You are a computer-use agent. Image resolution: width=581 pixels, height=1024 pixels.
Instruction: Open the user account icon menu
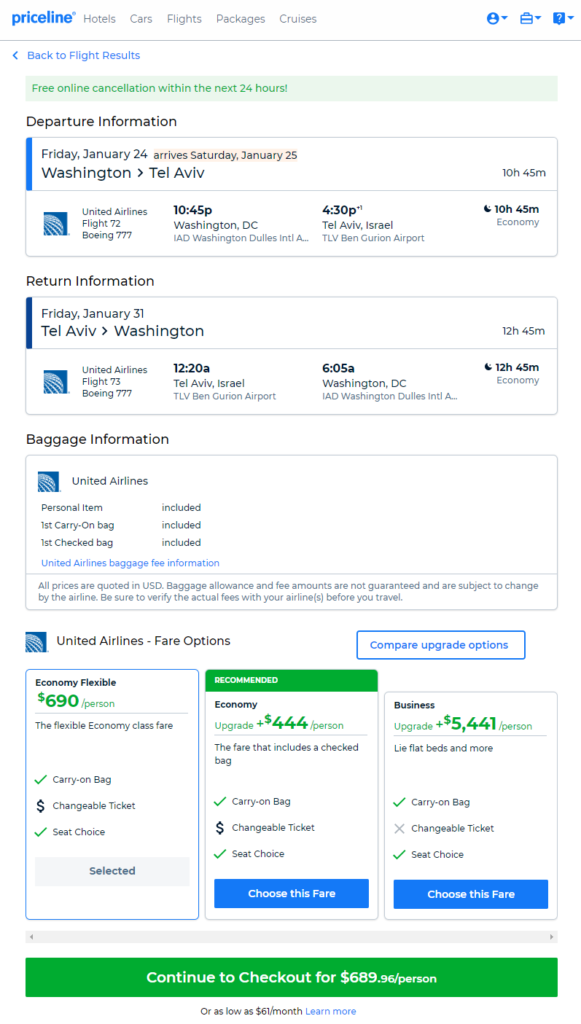(497, 19)
